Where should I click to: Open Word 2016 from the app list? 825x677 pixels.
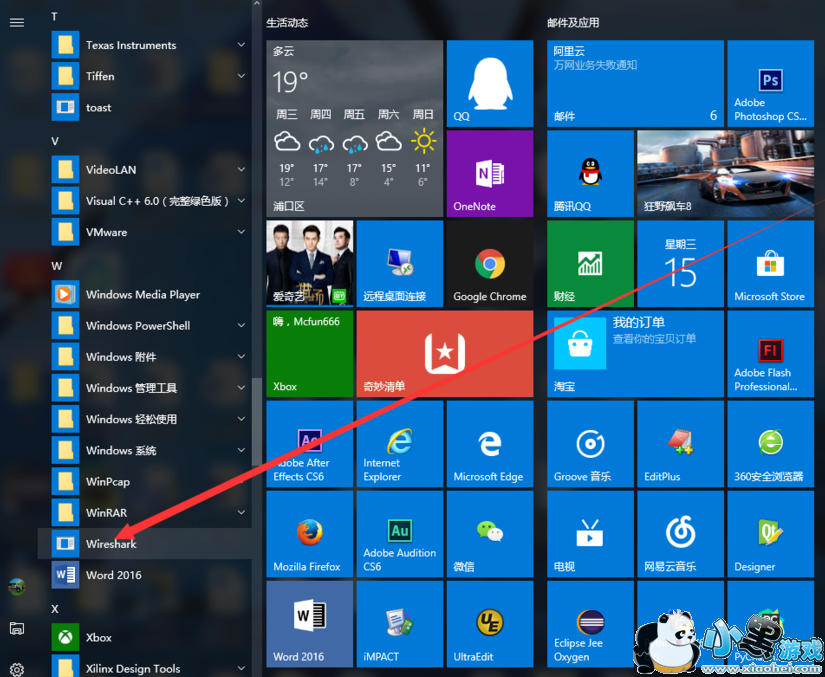113,575
